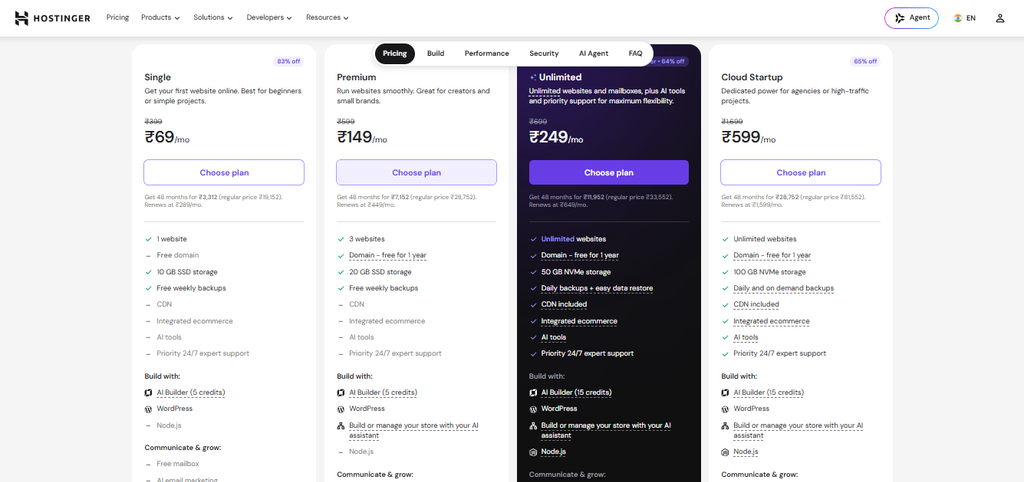Image resolution: width=1024 pixels, height=482 pixels.
Task: Click the India flag language icon
Action: pos(957,18)
